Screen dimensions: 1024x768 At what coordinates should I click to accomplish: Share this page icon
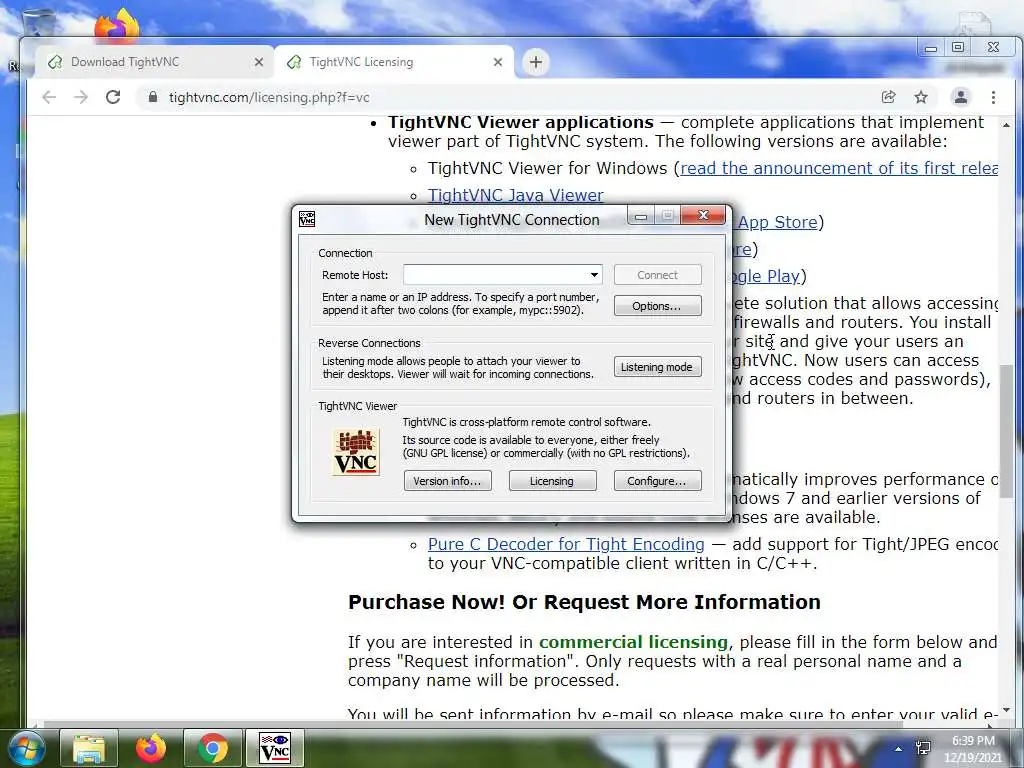[888, 97]
